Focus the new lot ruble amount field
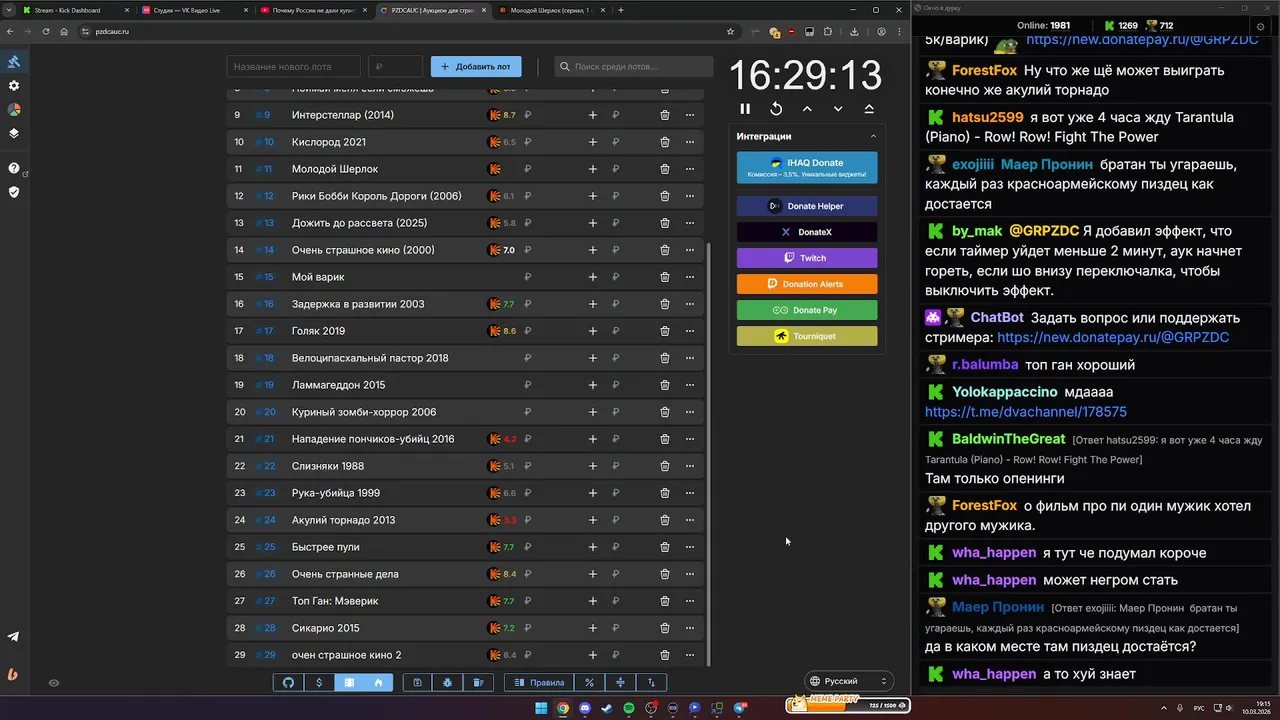Viewport: 1280px width, 720px height. (395, 67)
